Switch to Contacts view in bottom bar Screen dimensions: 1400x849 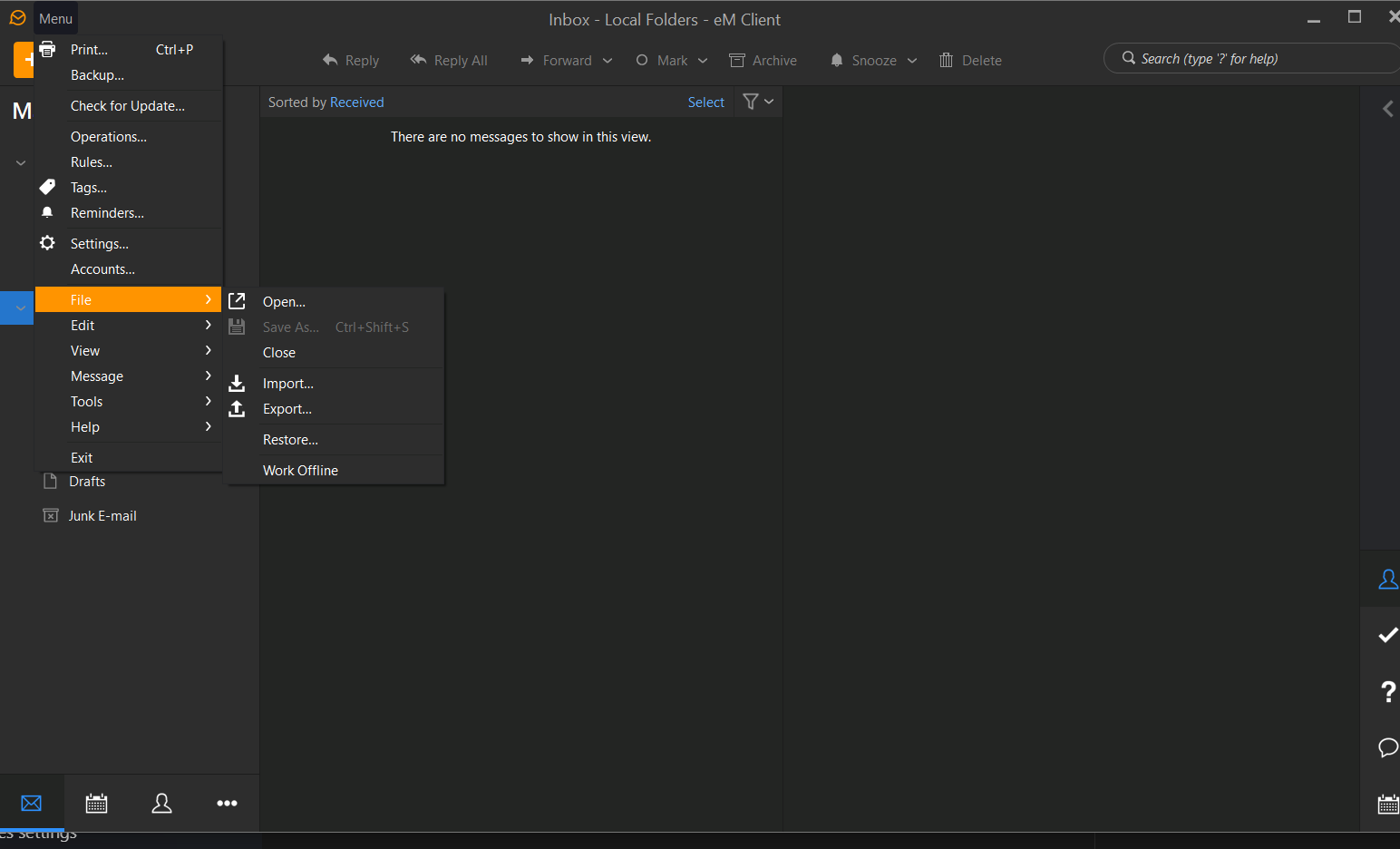tap(162, 804)
